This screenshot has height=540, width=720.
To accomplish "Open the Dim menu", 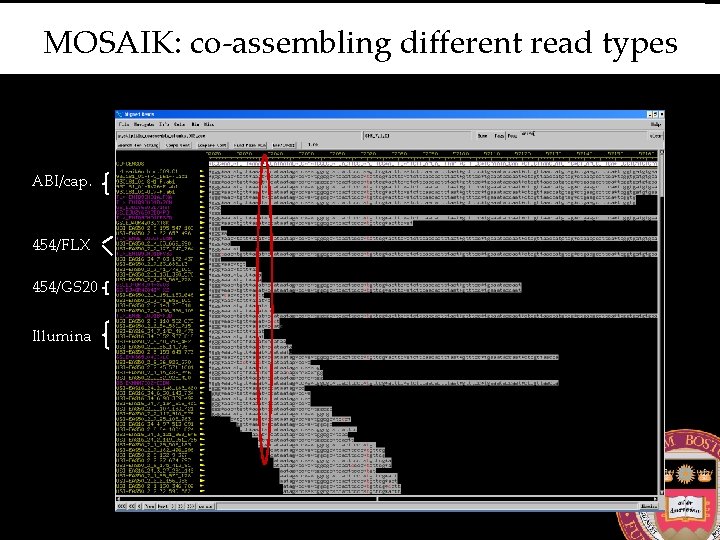I will click(195, 124).
